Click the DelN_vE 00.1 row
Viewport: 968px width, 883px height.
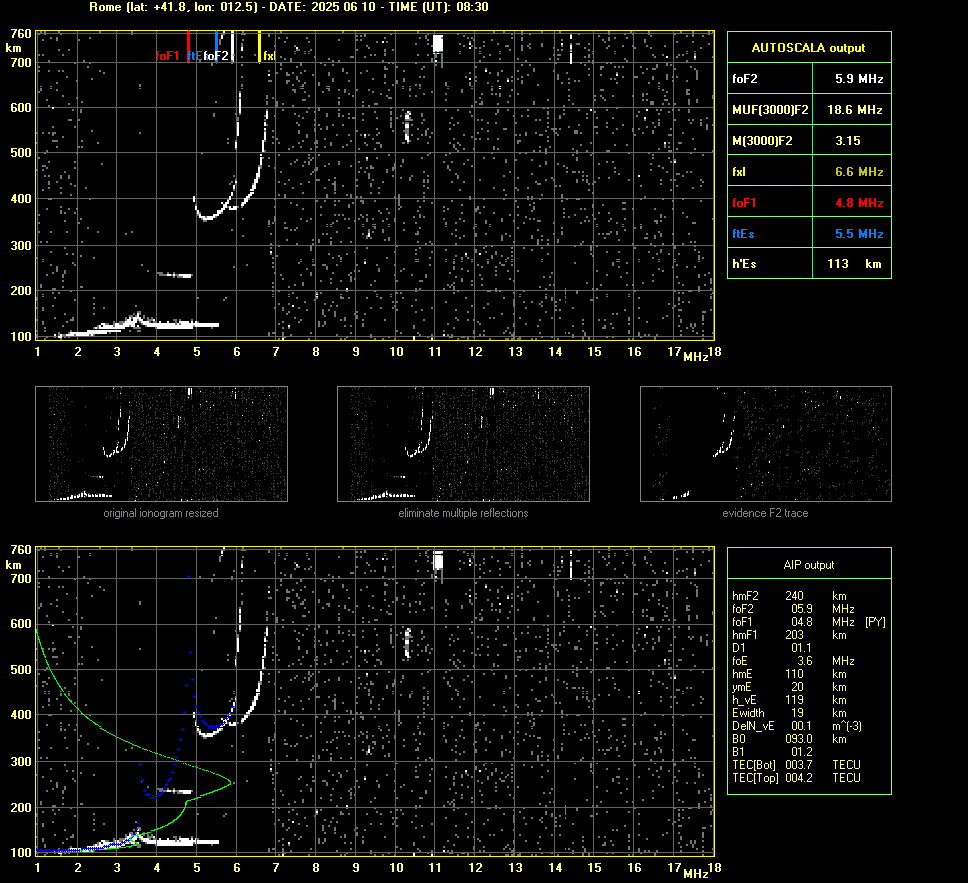[x=796, y=726]
